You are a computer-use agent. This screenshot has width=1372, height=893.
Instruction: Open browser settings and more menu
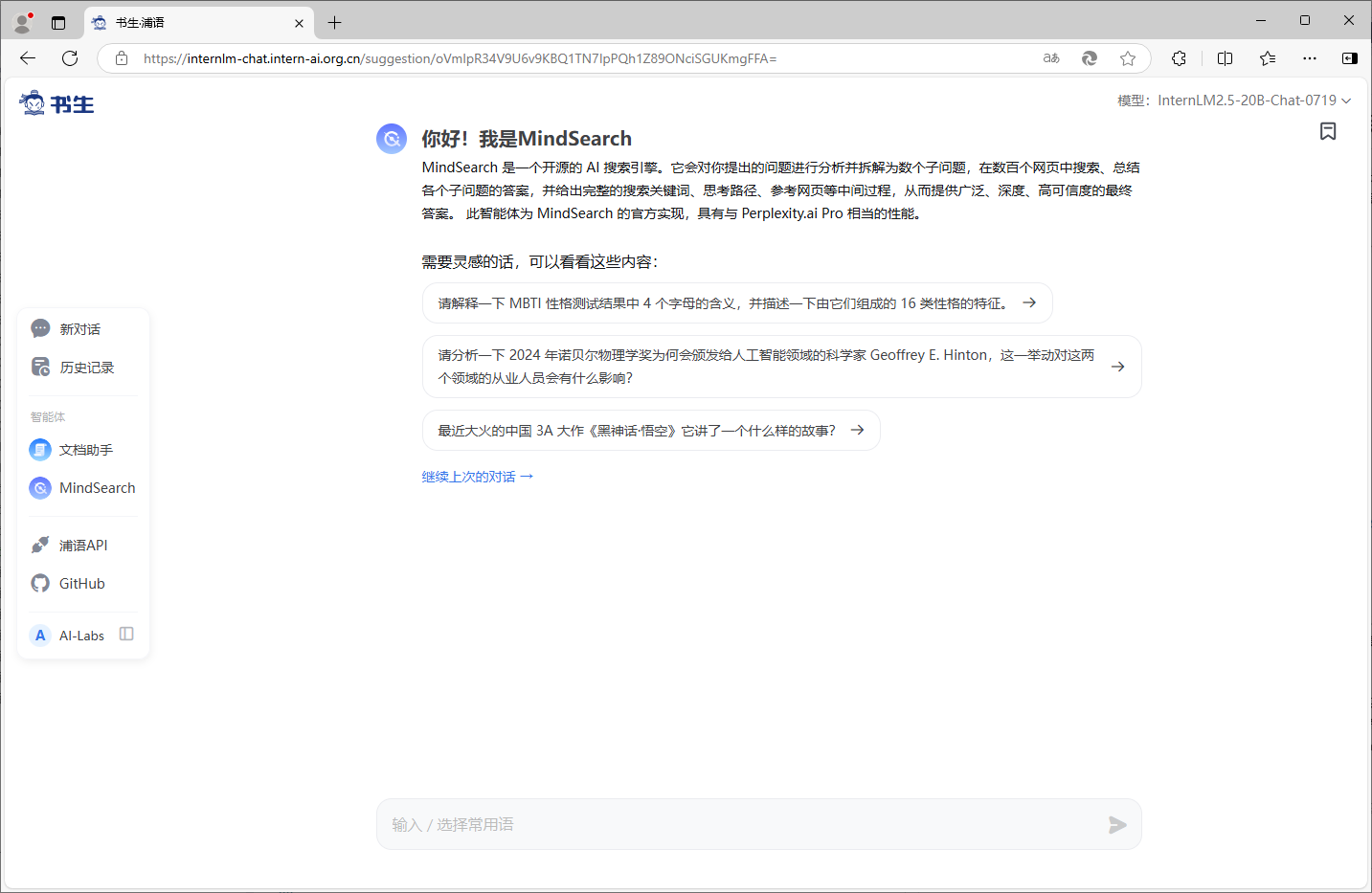click(x=1310, y=58)
